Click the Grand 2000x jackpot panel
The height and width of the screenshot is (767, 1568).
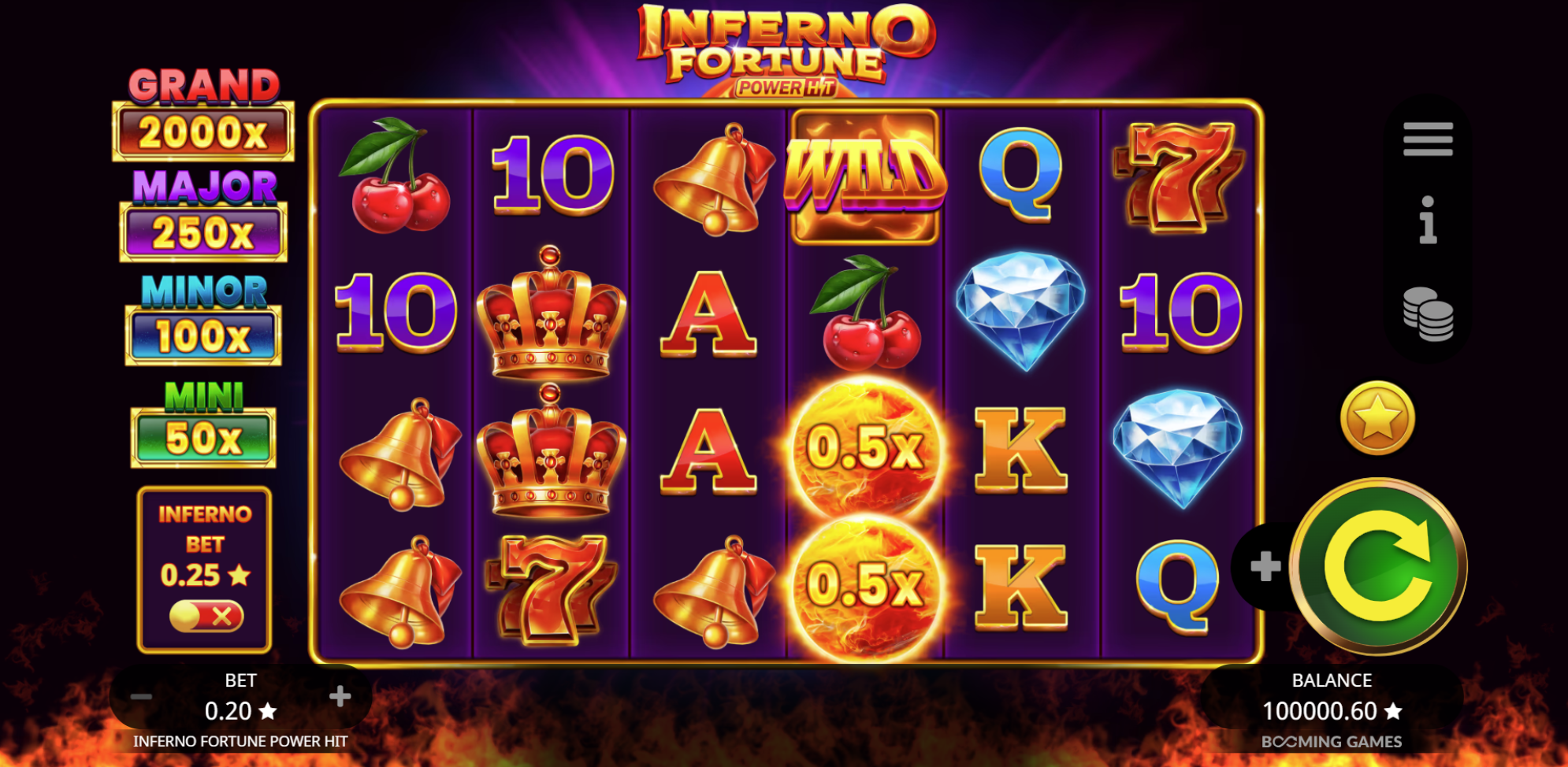click(x=203, y=115)
